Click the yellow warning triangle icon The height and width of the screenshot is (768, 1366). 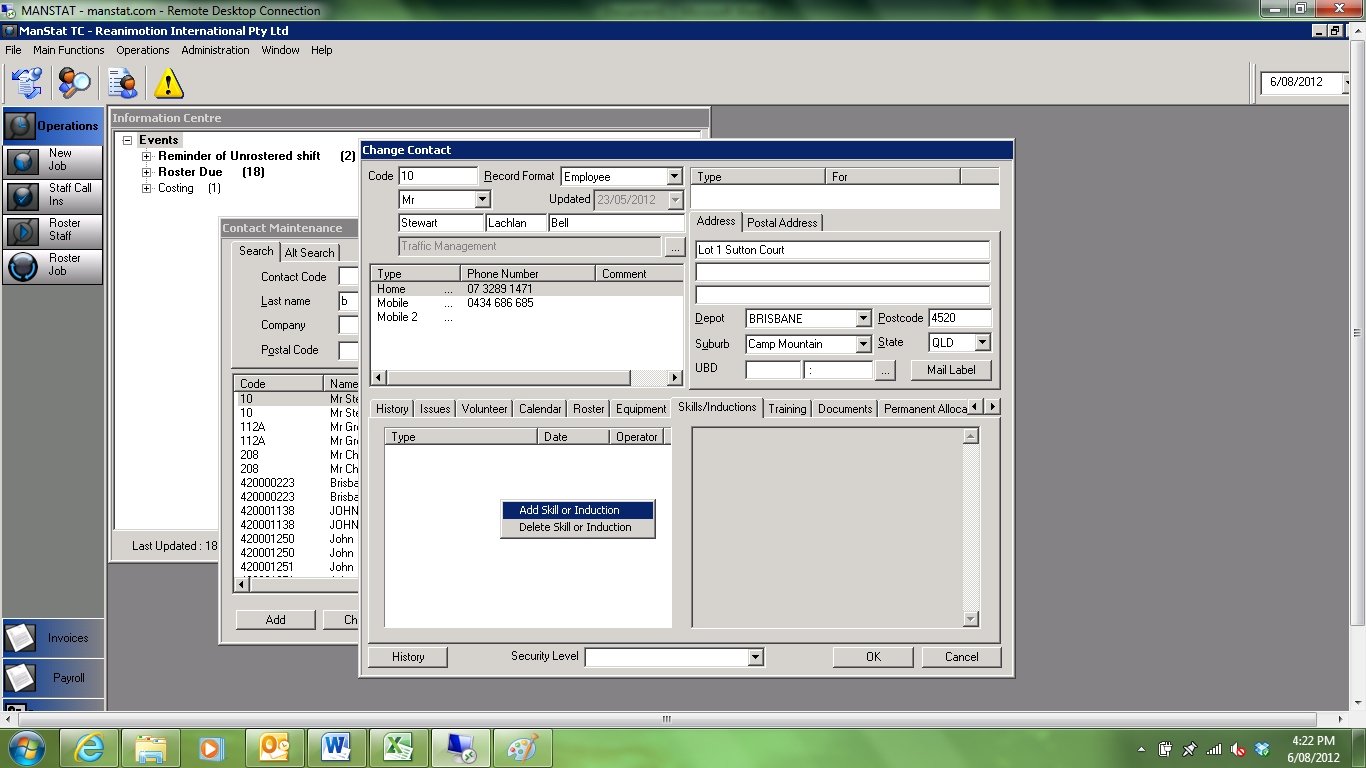(x=168, y=82)
